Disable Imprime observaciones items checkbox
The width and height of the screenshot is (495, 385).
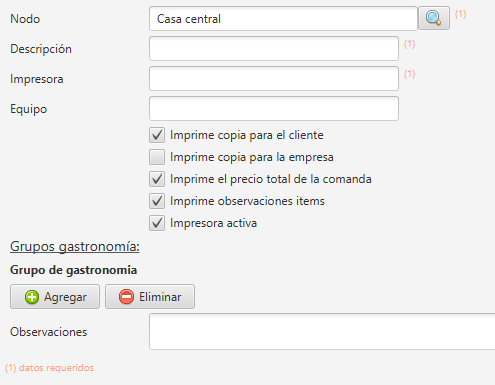[157, 201]
